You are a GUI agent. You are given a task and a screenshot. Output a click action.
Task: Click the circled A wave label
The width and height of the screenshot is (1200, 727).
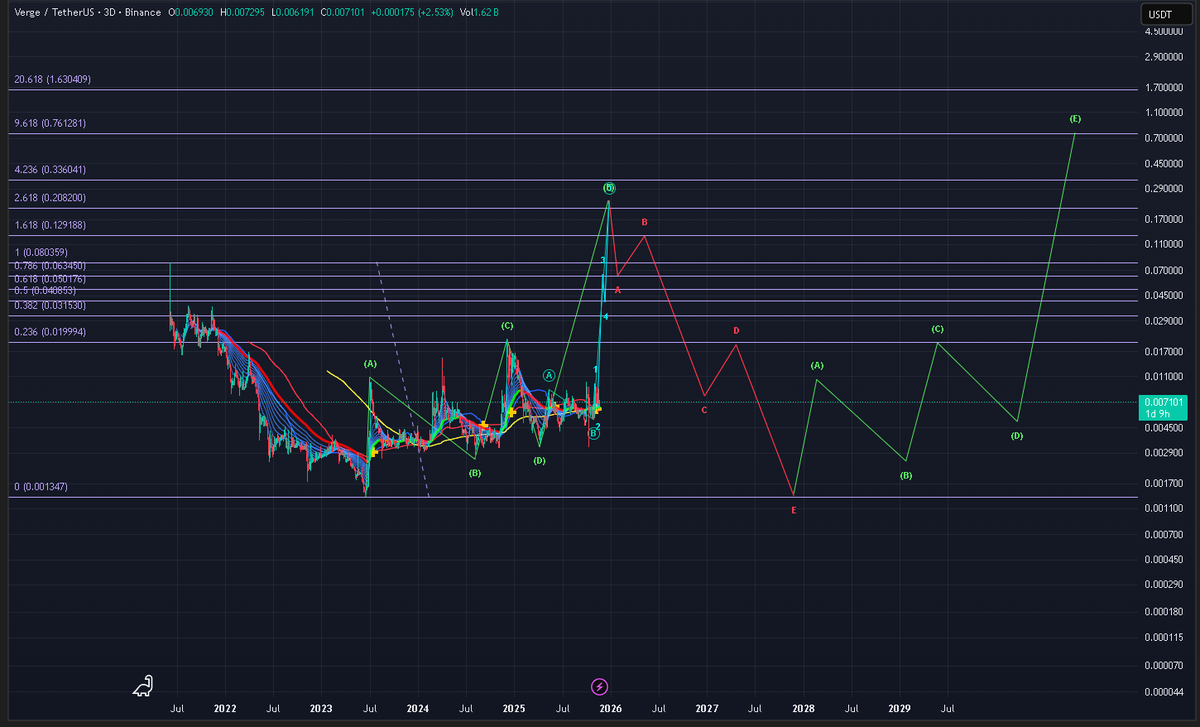(549, 375)
